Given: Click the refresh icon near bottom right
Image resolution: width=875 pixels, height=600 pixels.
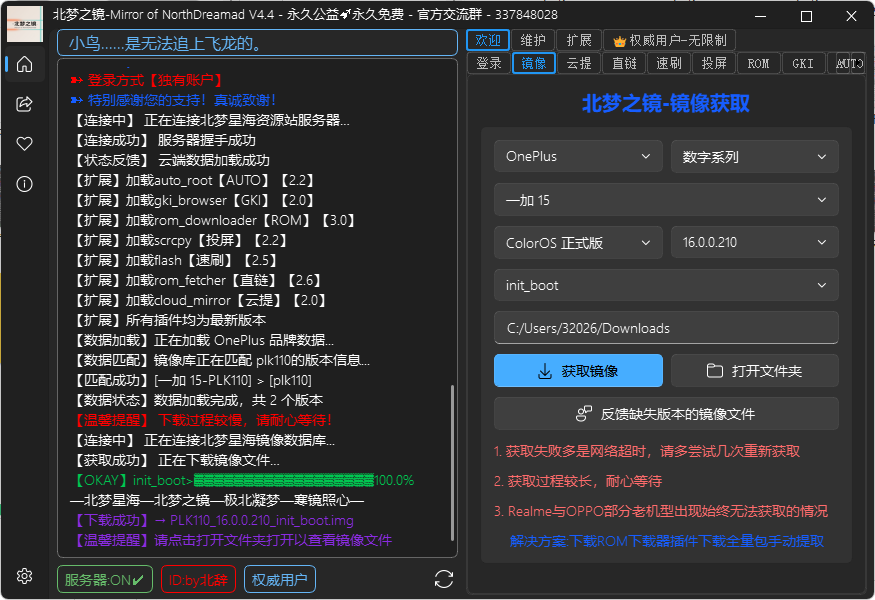Looking at the screenshot, I should point(444,578).
